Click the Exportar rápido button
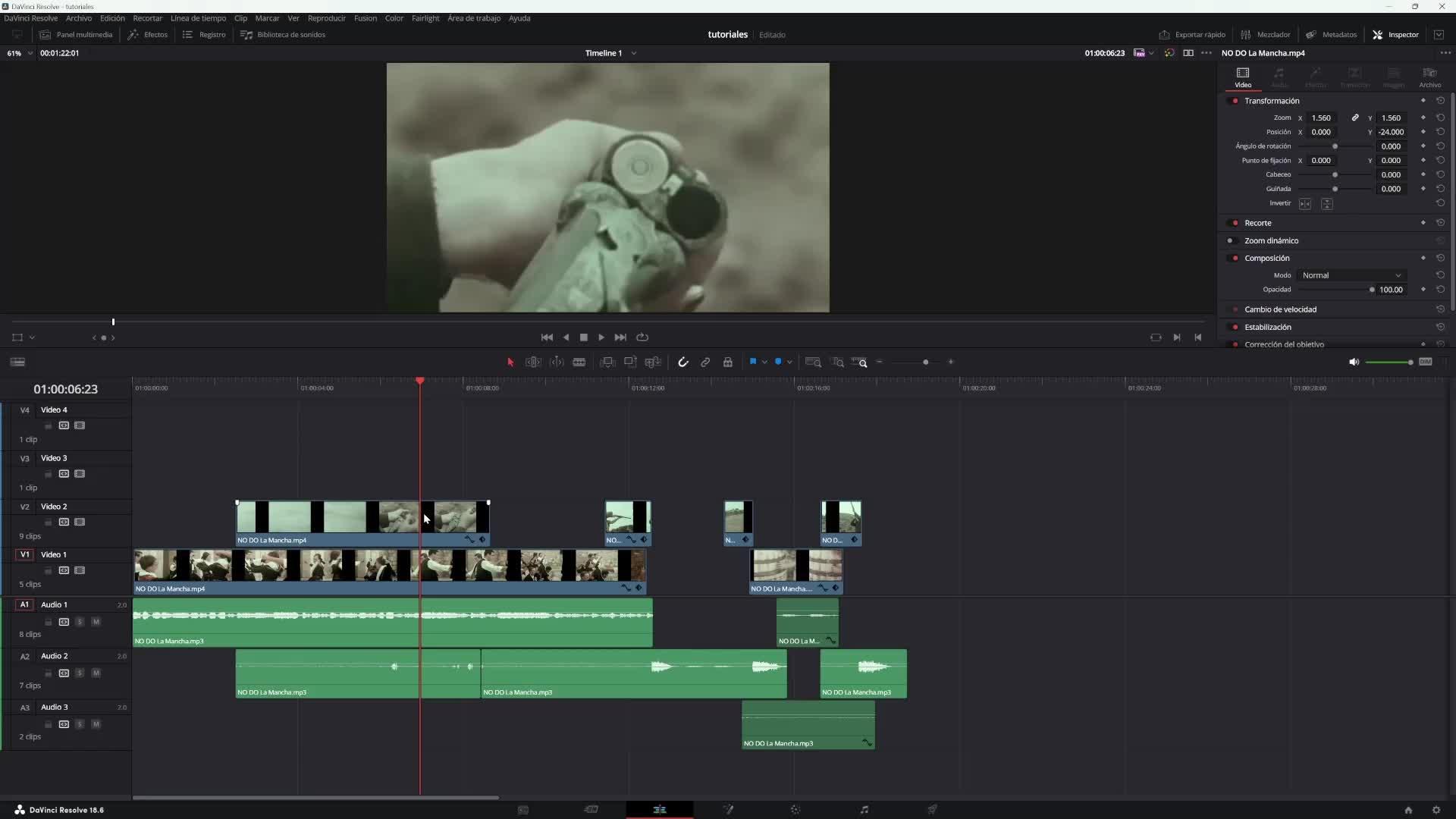Screen dimensions: 1456x819 (x=1192, y=35)
